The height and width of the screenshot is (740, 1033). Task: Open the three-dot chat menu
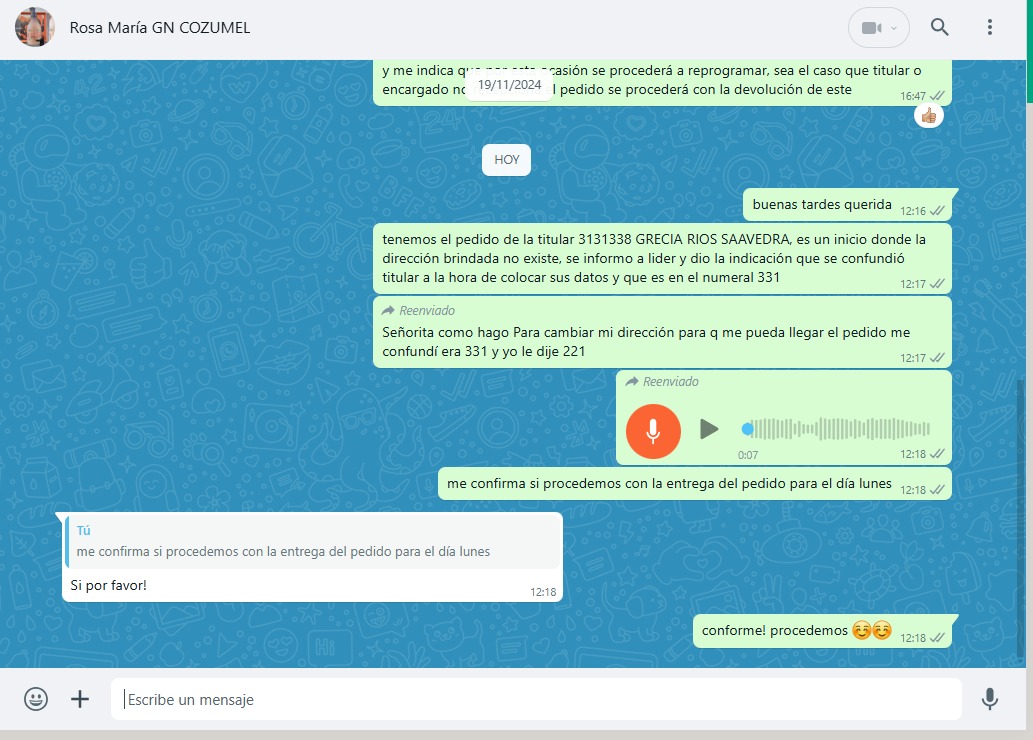click(x=989, y=27)
